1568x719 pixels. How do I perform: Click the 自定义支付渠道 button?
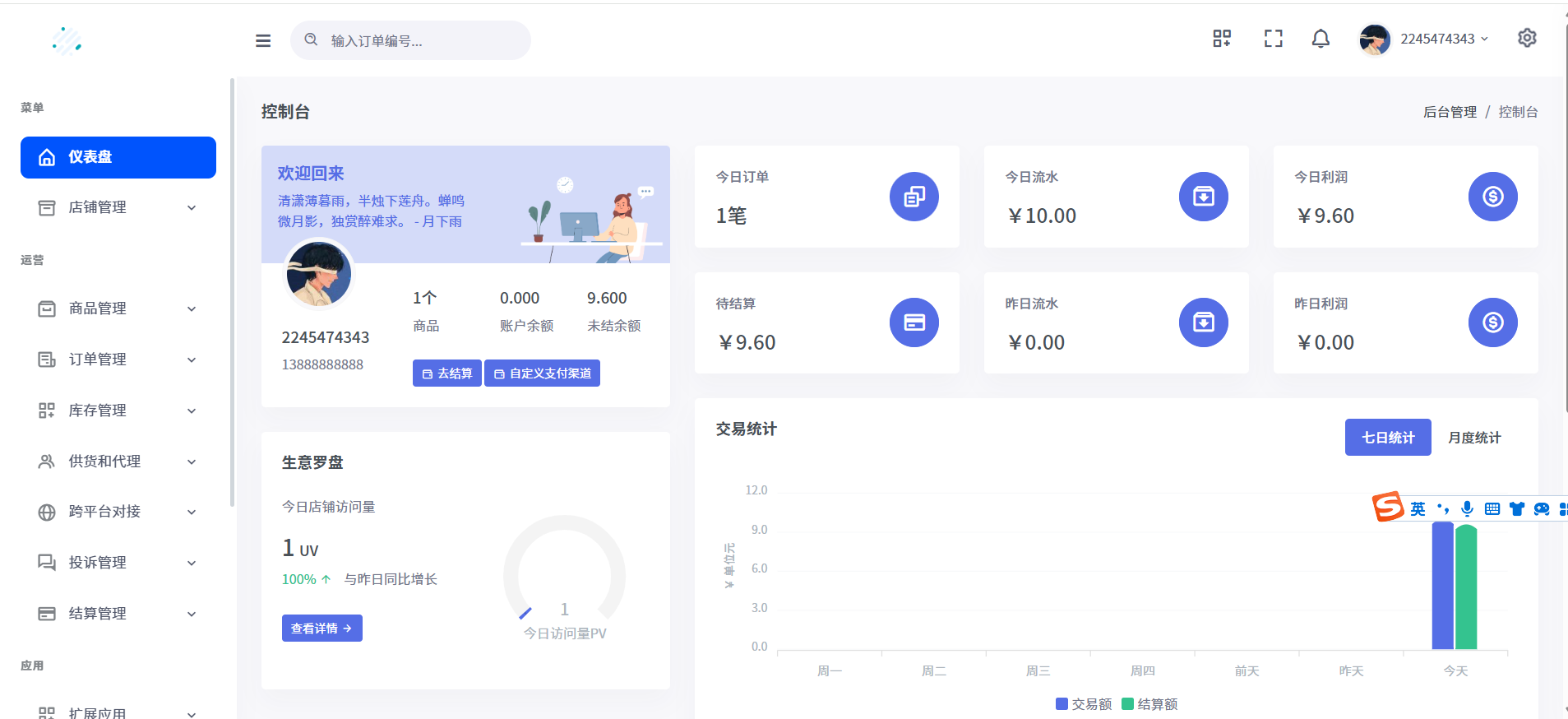(543, 373)
